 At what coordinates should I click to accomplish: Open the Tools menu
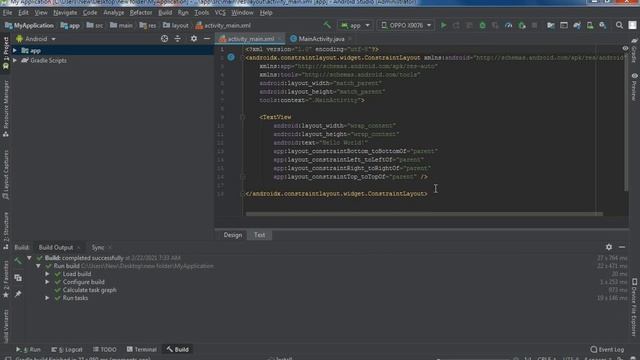[x=201, y=13]
